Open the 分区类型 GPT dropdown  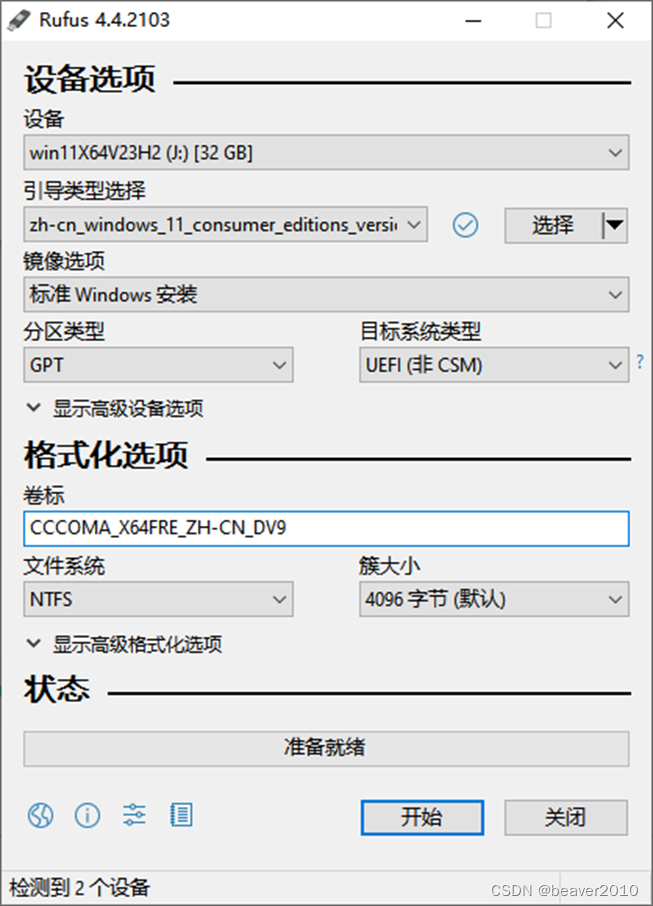click(x=158, y=365)
